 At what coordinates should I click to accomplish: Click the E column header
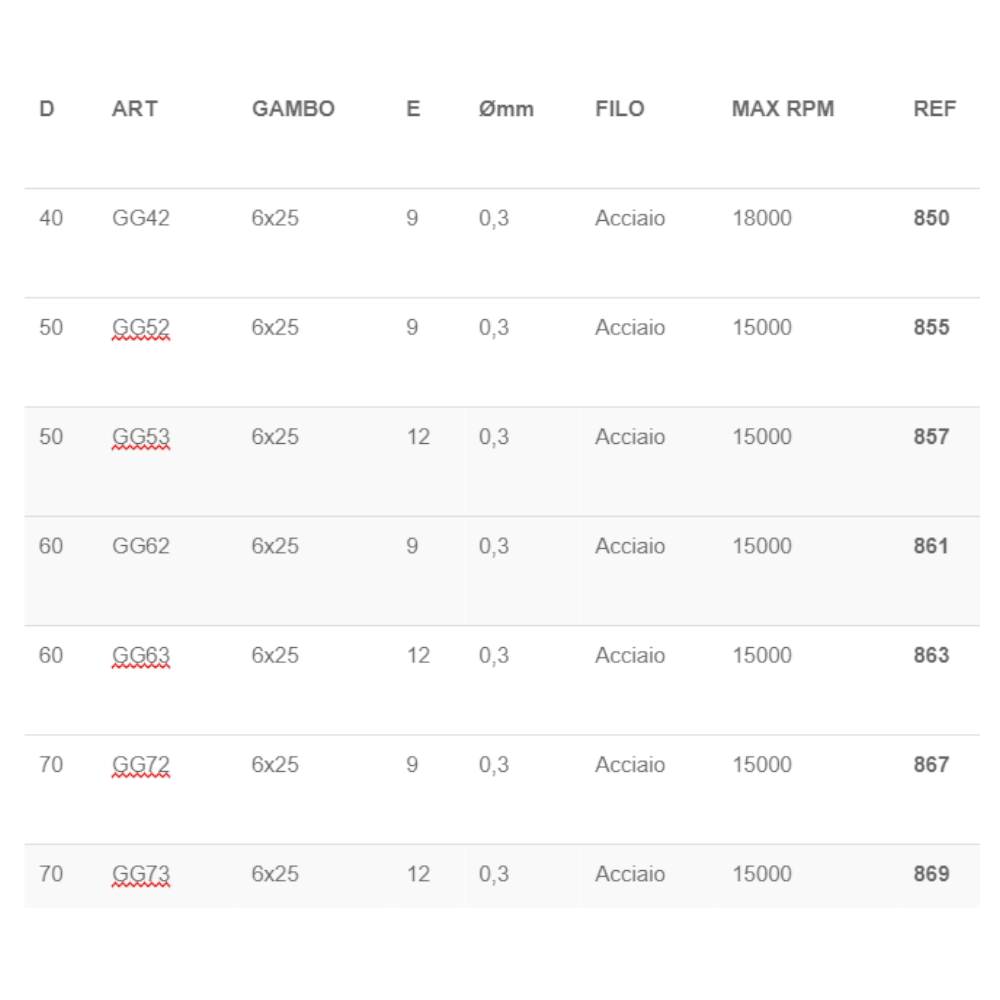point(413,109)
